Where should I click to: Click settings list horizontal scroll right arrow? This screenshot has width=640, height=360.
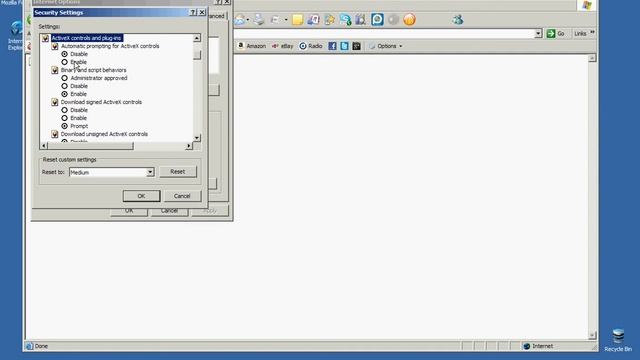pyautogui.click(x=189, y=146)
